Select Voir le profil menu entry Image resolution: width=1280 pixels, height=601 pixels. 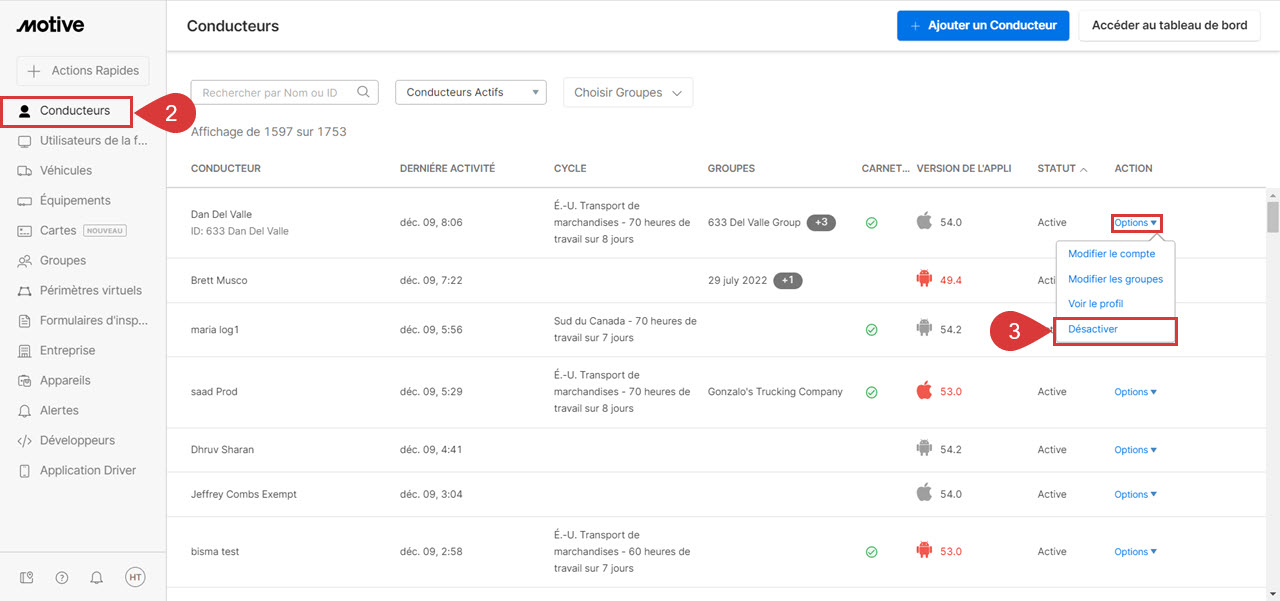click(x=1095, y=304)
